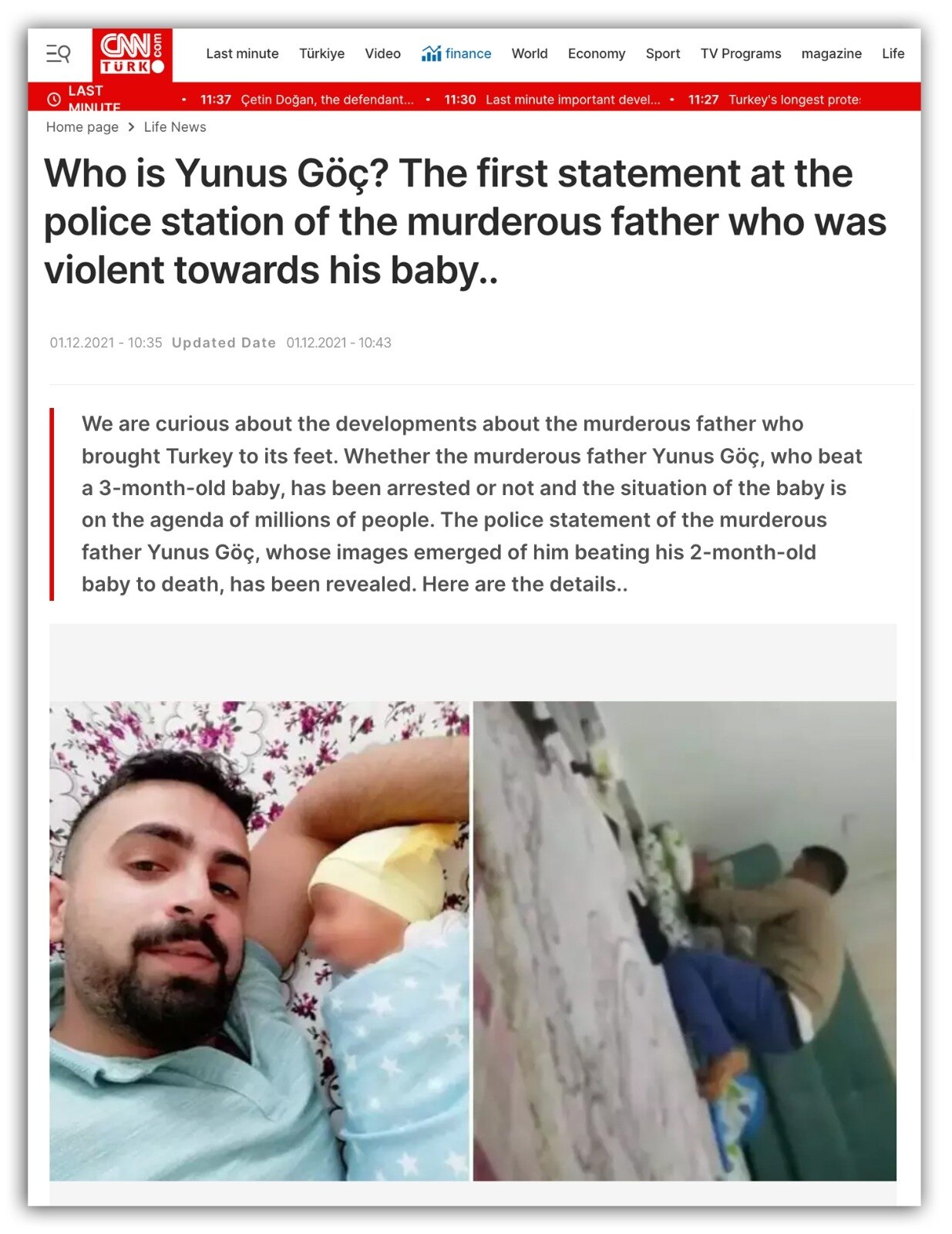Open the Sport menu item

663,53
